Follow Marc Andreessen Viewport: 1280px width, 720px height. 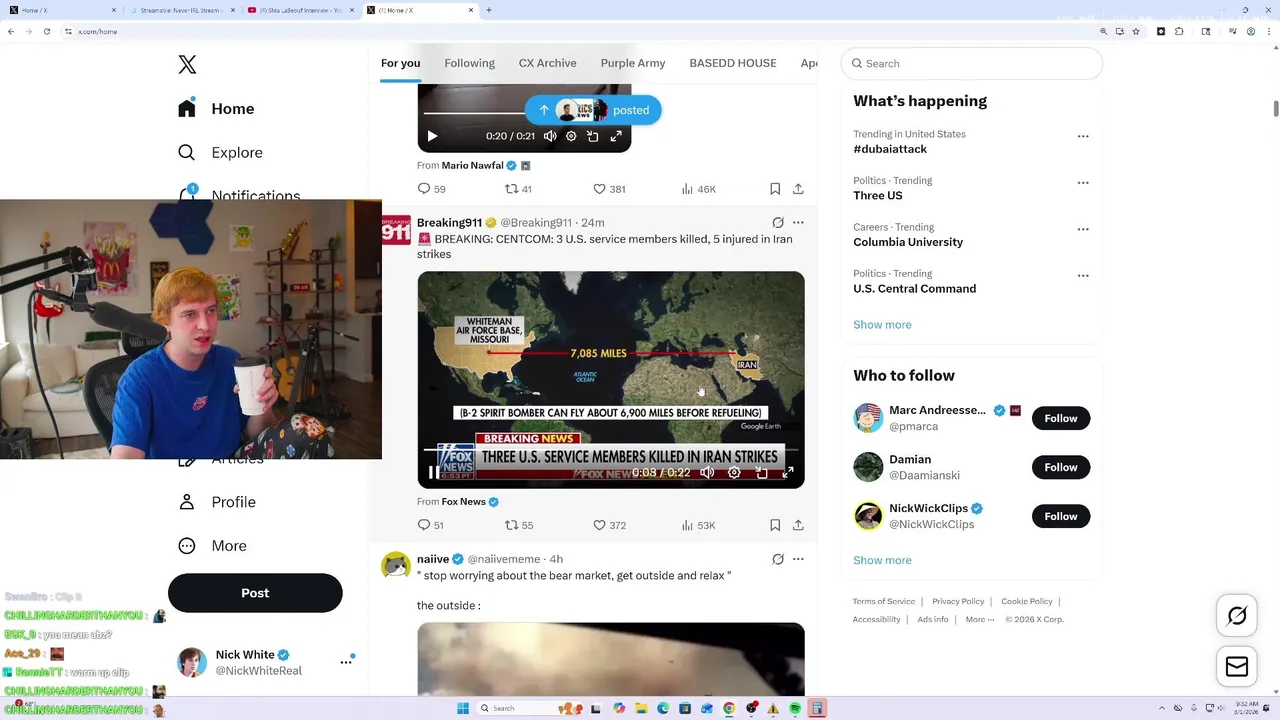pos(1061,418)
